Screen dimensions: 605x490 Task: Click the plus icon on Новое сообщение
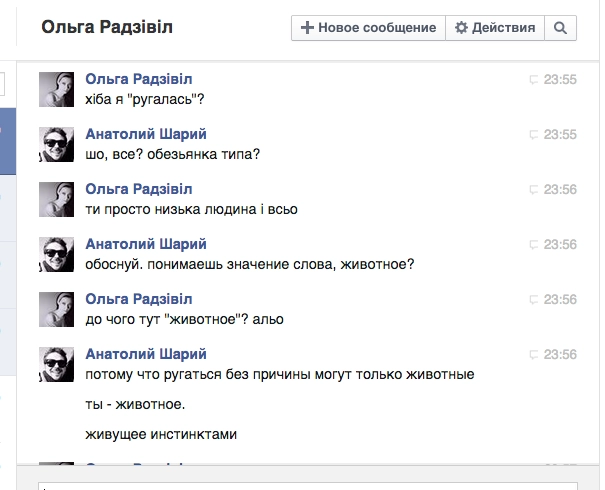pos(307,28)
